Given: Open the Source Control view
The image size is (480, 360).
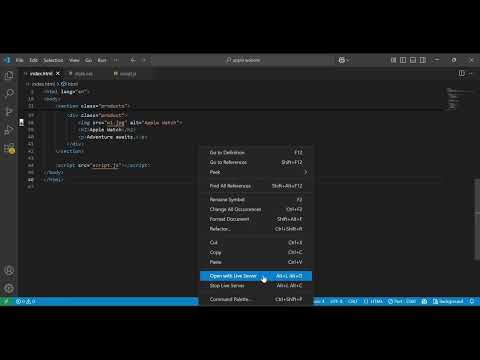Looking at the screenshot, I should tap(9, 112).
